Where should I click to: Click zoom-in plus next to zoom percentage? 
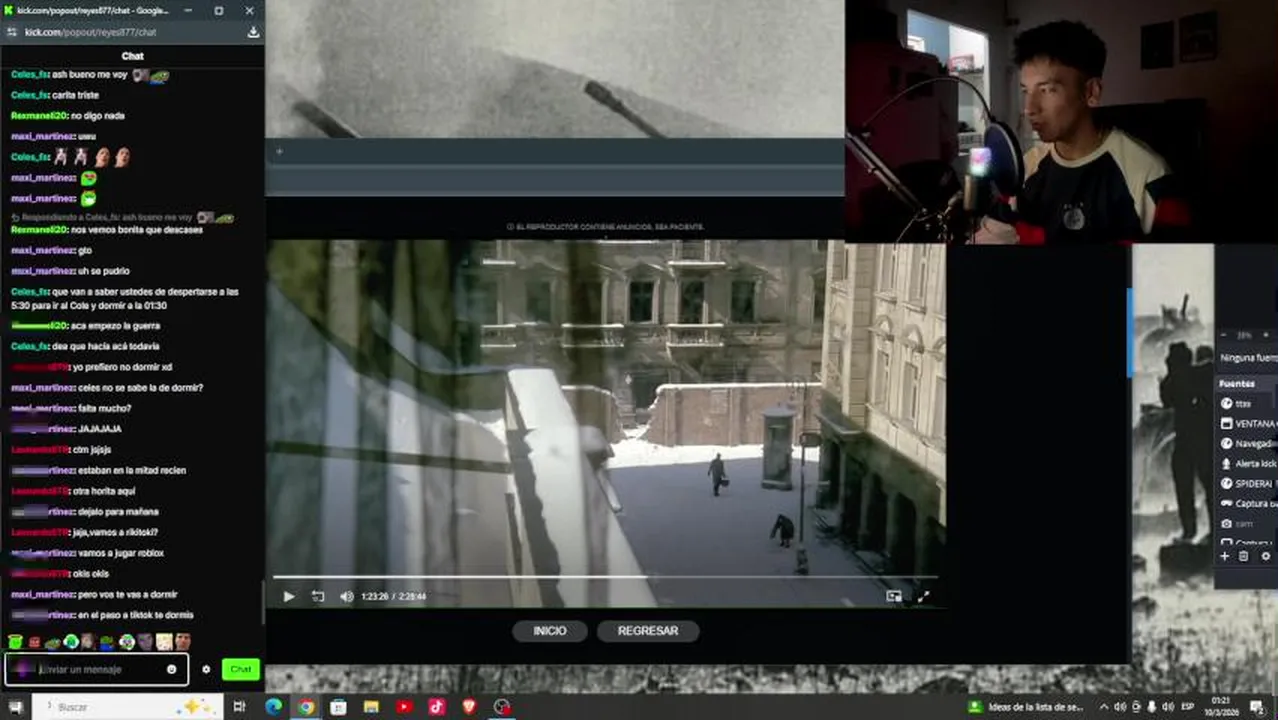click(x=1266, y=335)
